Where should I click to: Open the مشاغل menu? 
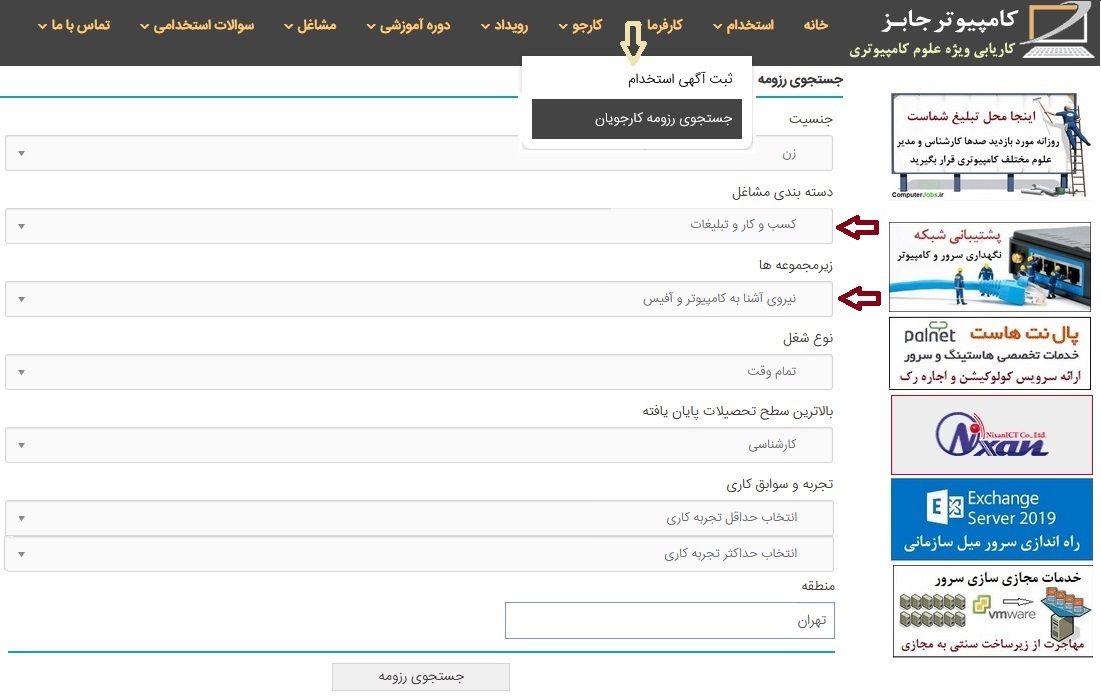tap(310, 25)
